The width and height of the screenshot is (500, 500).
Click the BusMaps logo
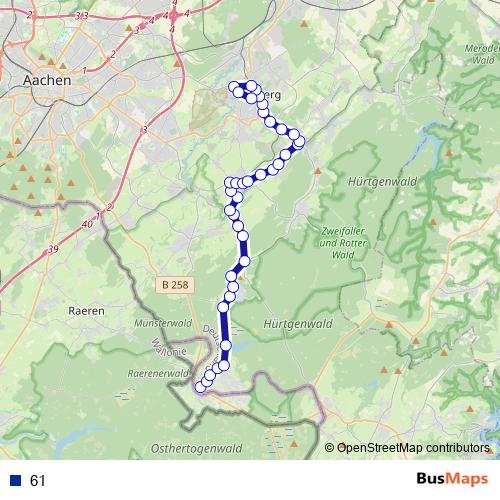[452, 479]
